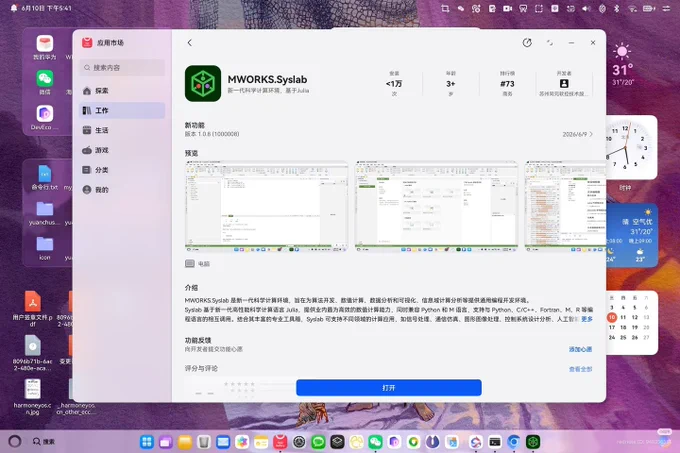Expand description with 更多 link
Viewport: 680px width, 453px height.
click(x=587, y=319)
